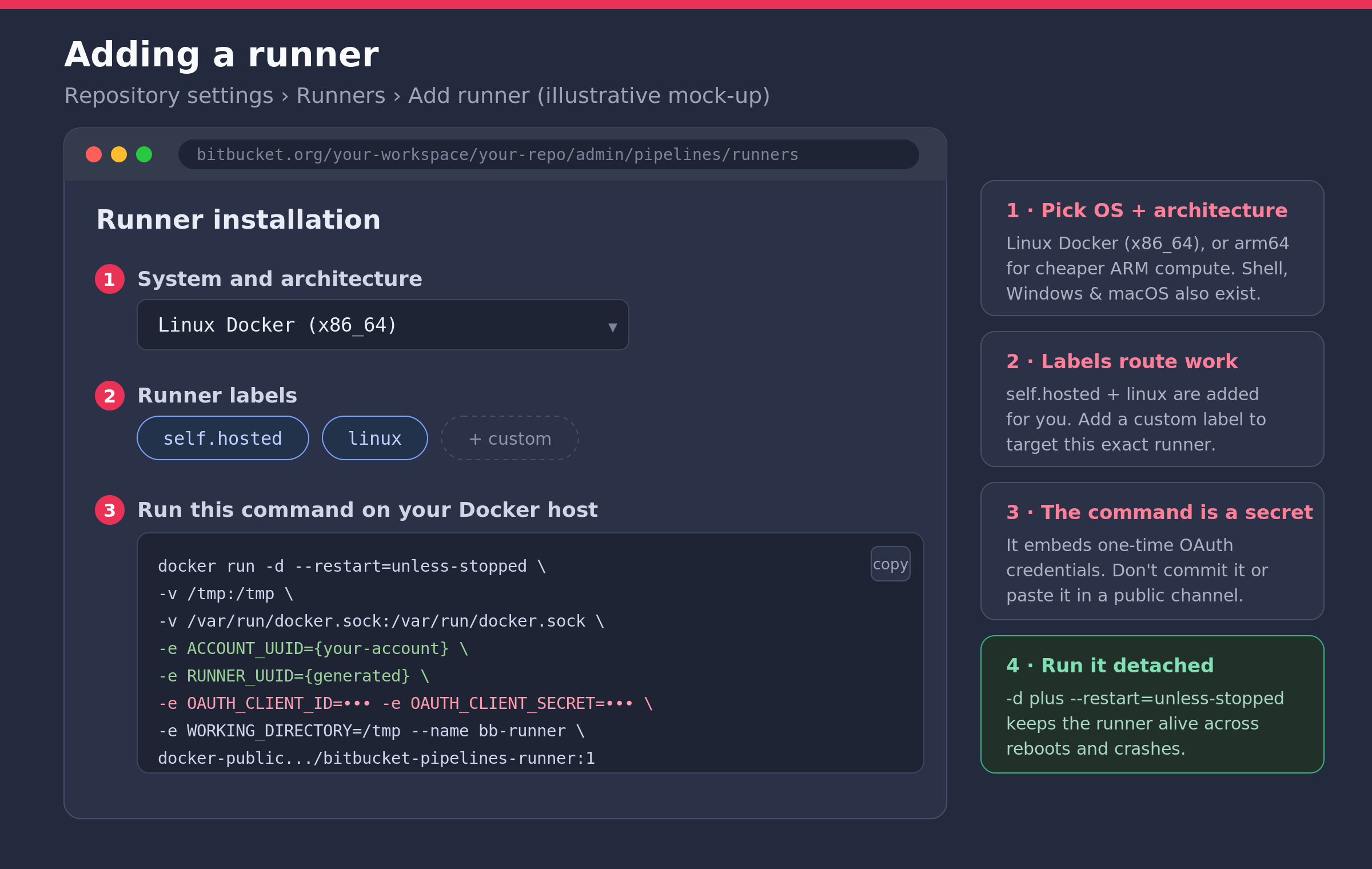Click the 'Adding a runner' page title

pos(222,55)
